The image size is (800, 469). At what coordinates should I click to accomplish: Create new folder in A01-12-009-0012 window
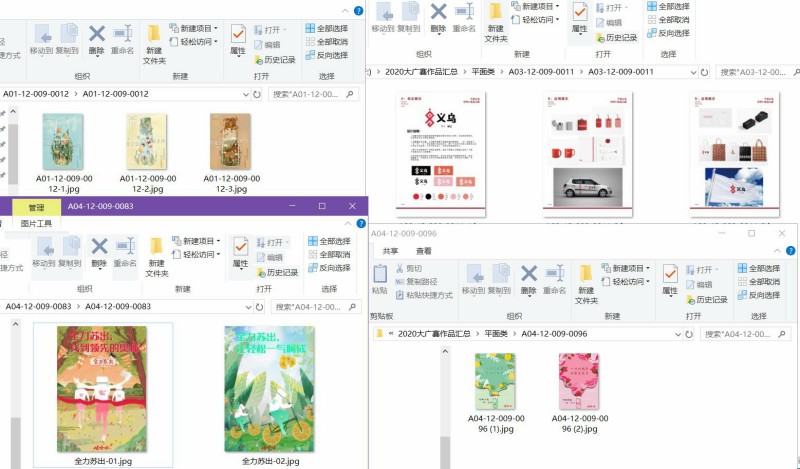coord(154,44)
